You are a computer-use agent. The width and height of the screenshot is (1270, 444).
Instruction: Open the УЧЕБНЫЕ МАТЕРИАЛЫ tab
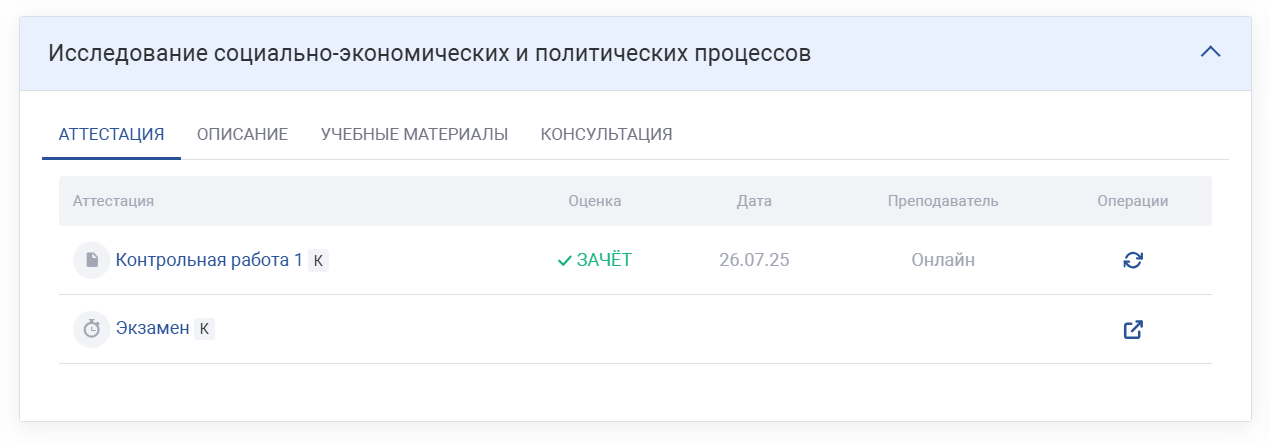[414, 134]
